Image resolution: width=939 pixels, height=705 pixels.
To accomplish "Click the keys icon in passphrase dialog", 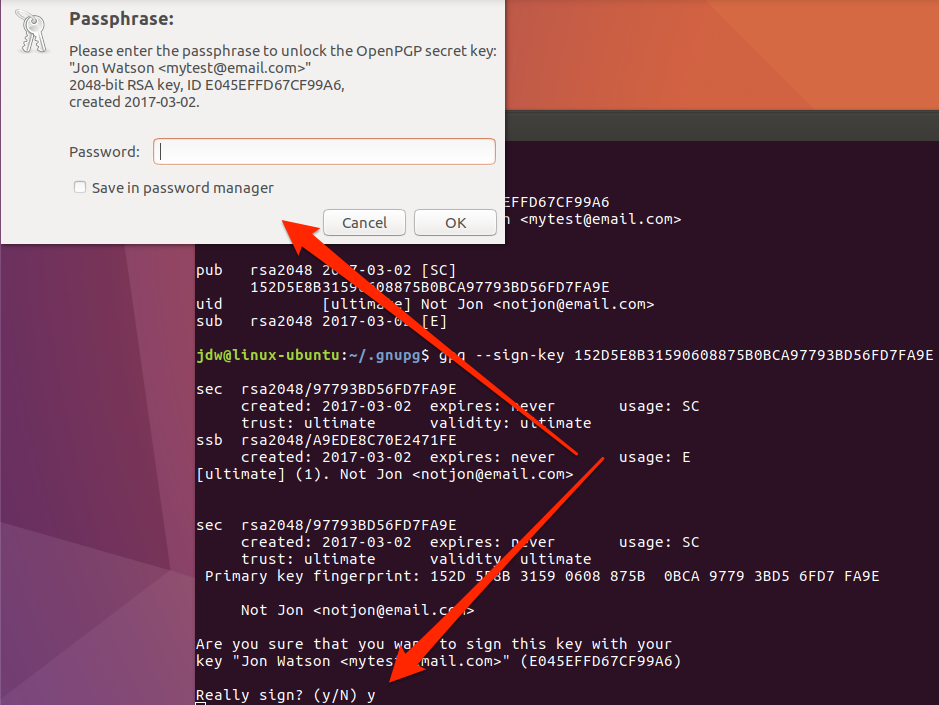I will [32, 31].
